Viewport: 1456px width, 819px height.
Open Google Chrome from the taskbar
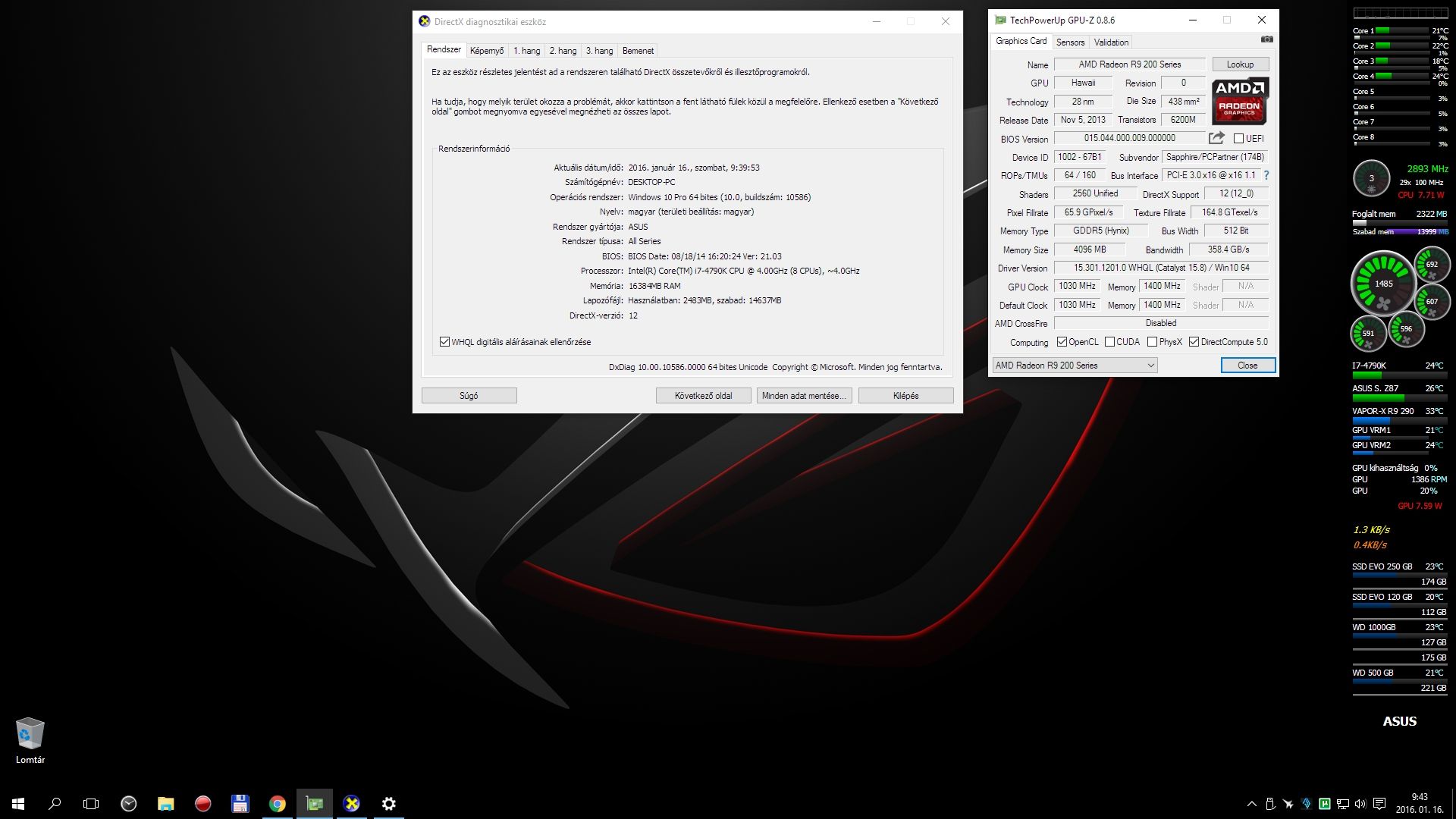(277, 804)
